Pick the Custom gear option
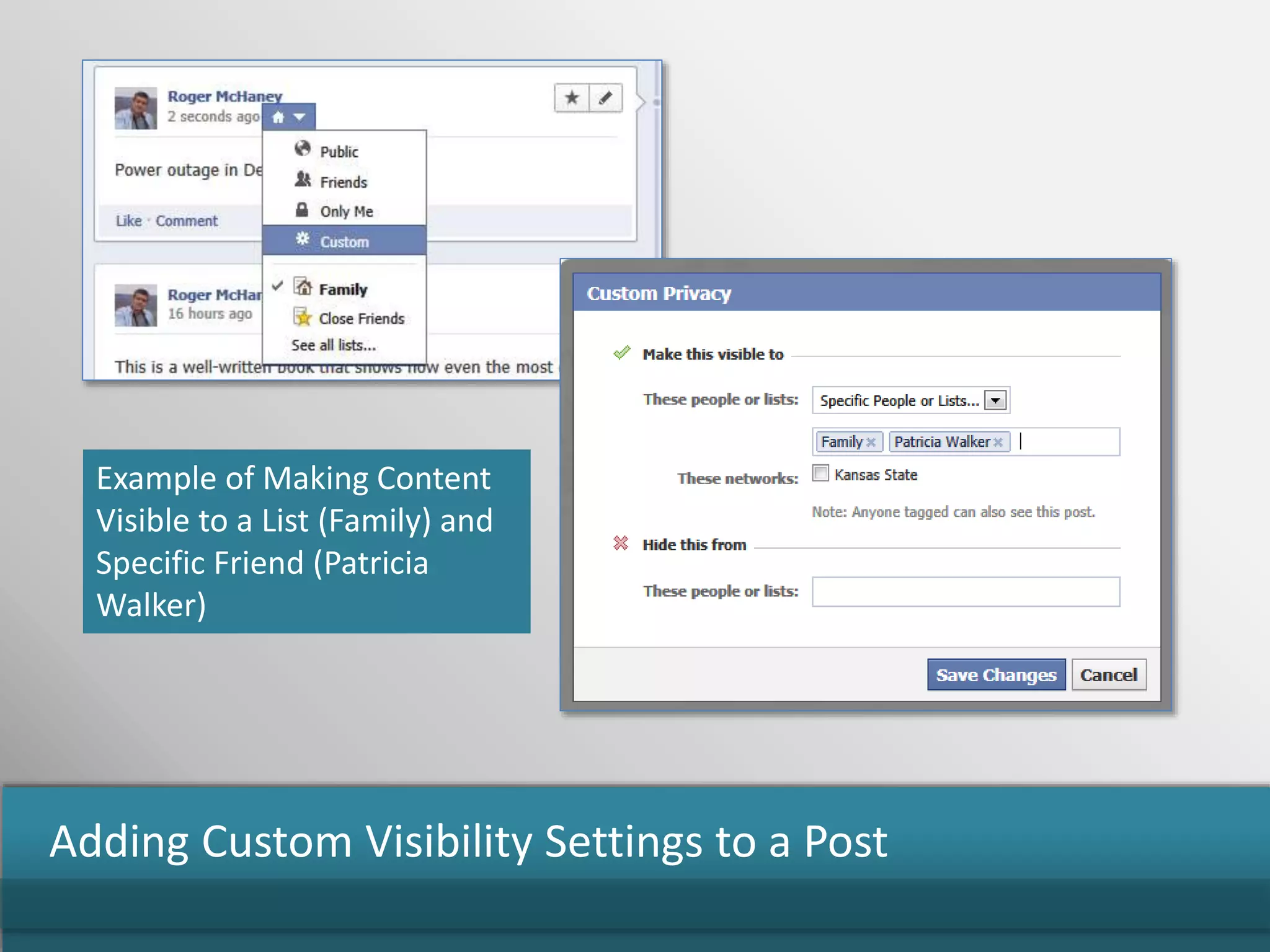Viewport: 1270px width, 952px height. coord(344,241)
